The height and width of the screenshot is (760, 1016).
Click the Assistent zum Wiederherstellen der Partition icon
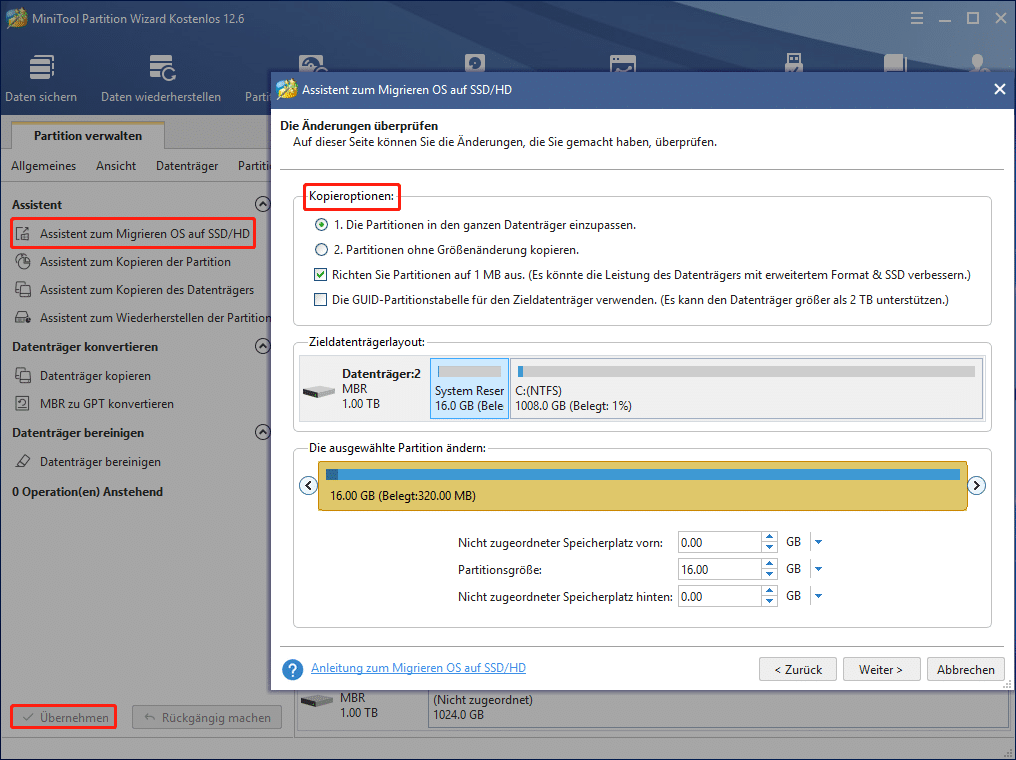[23, 317]
